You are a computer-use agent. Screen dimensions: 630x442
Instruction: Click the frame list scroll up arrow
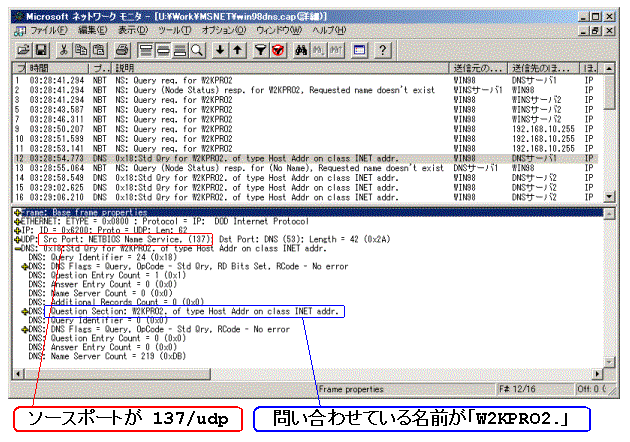coord(609,69)
